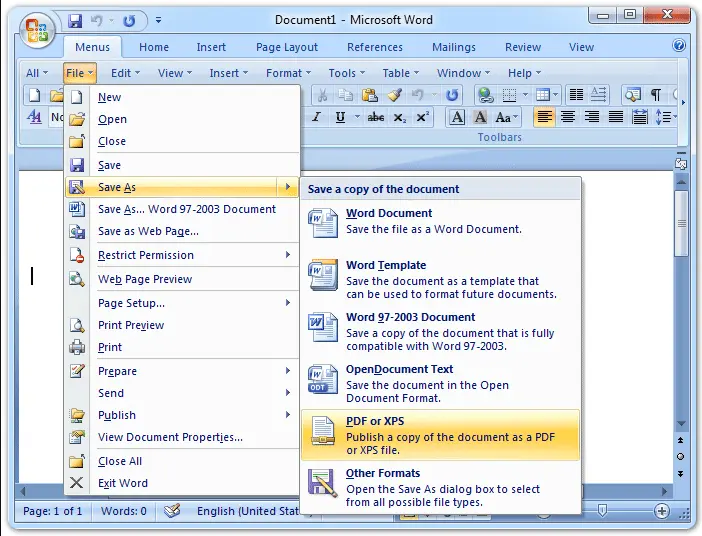Expand the Page Setup submenu
The image size is (702, 536).
pos(182,303)
